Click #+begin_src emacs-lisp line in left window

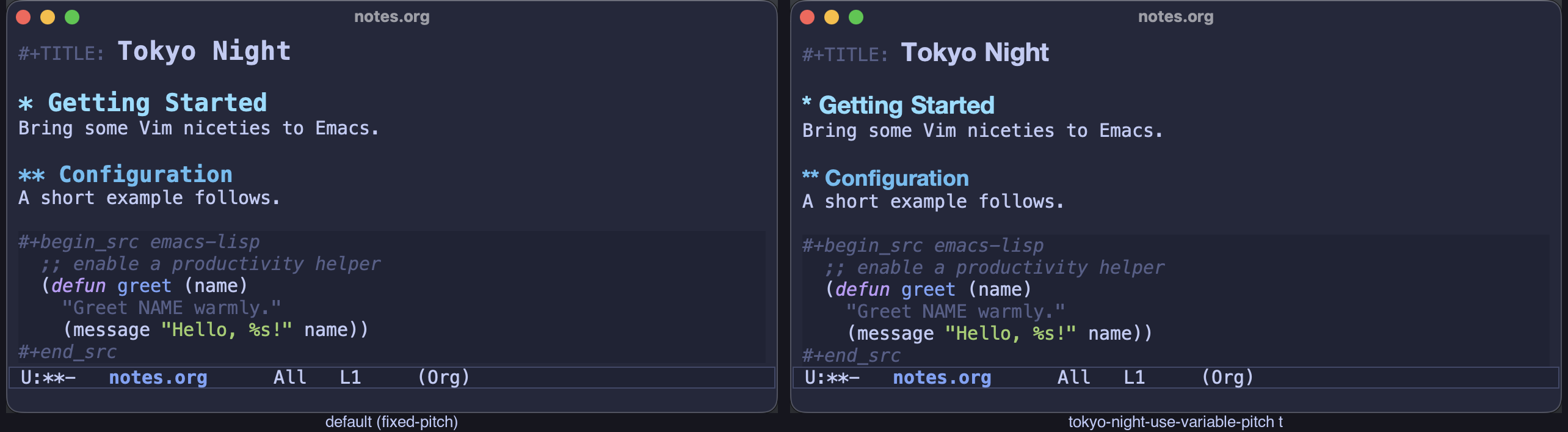coord(139,243)
